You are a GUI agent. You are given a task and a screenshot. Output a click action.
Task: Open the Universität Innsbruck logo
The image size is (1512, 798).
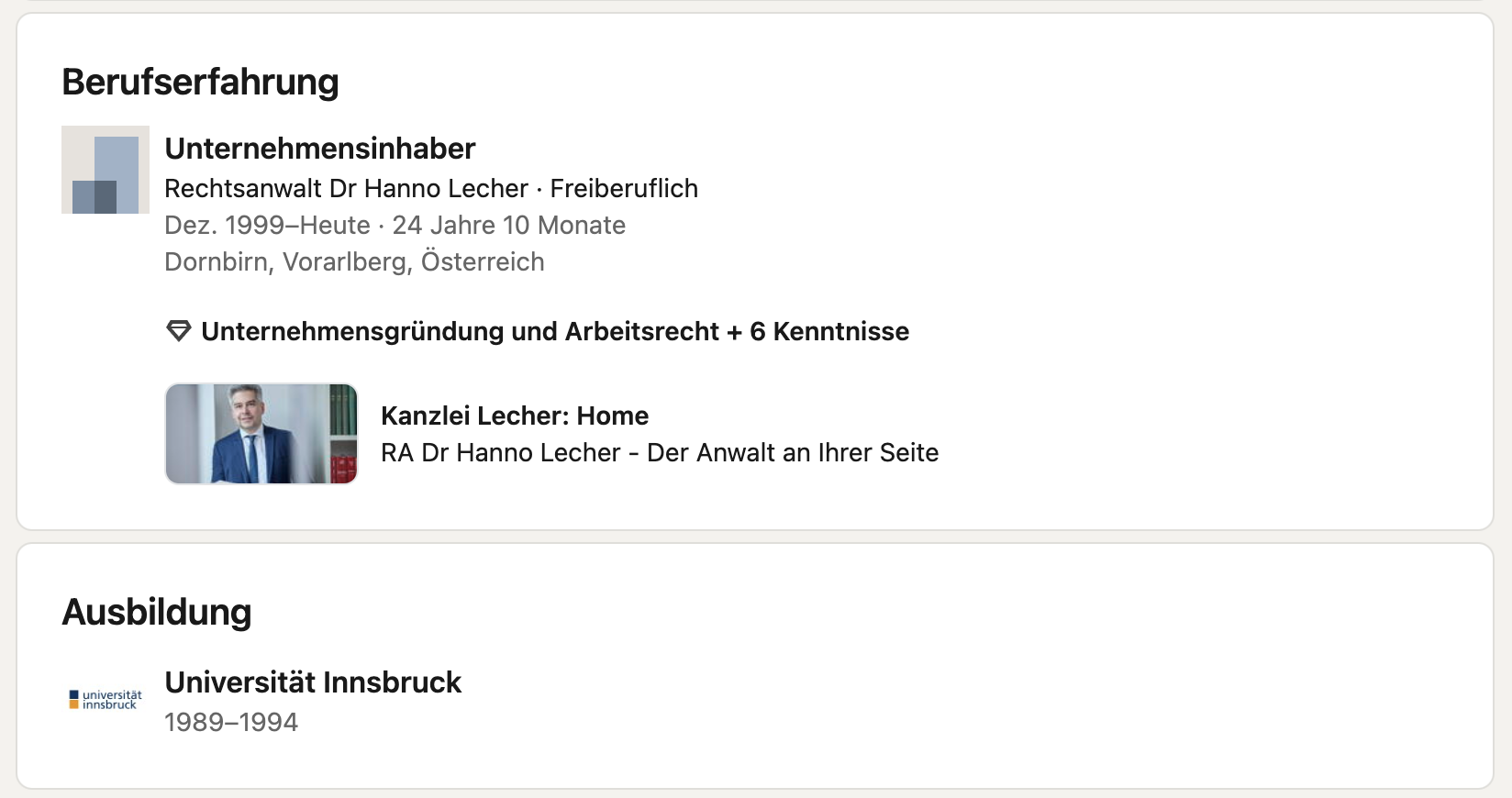(106, 700)
